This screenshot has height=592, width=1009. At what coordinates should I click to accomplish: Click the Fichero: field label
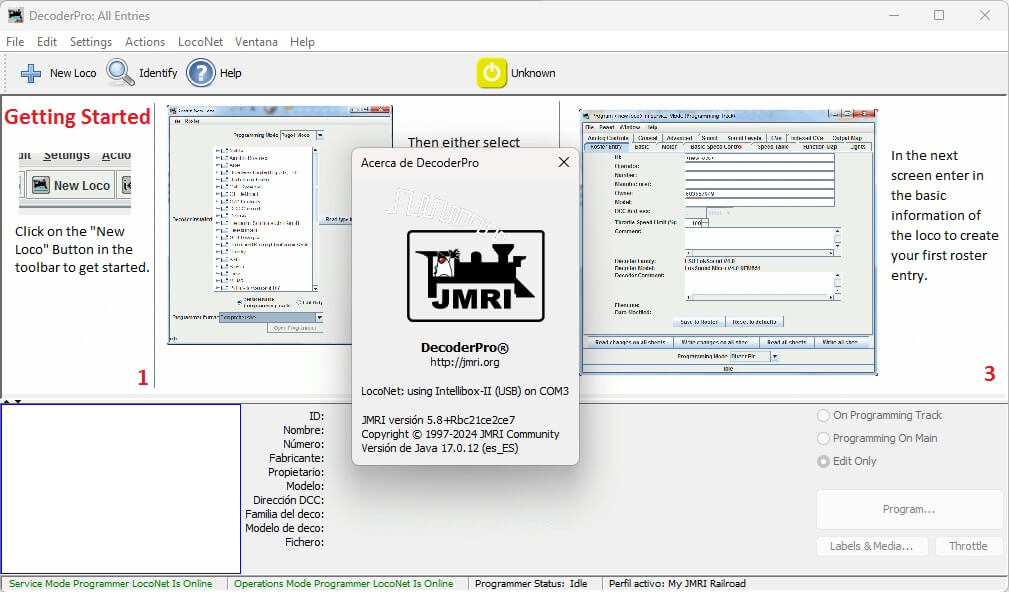click(x=304, y=542)
